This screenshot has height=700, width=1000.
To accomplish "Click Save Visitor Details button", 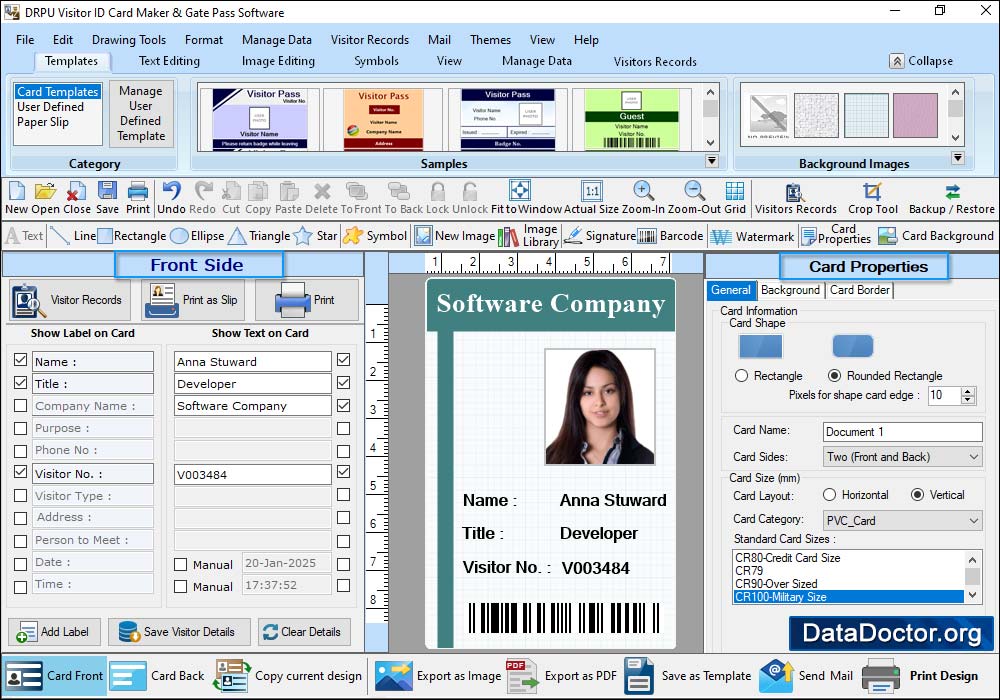I will (179, 632).
